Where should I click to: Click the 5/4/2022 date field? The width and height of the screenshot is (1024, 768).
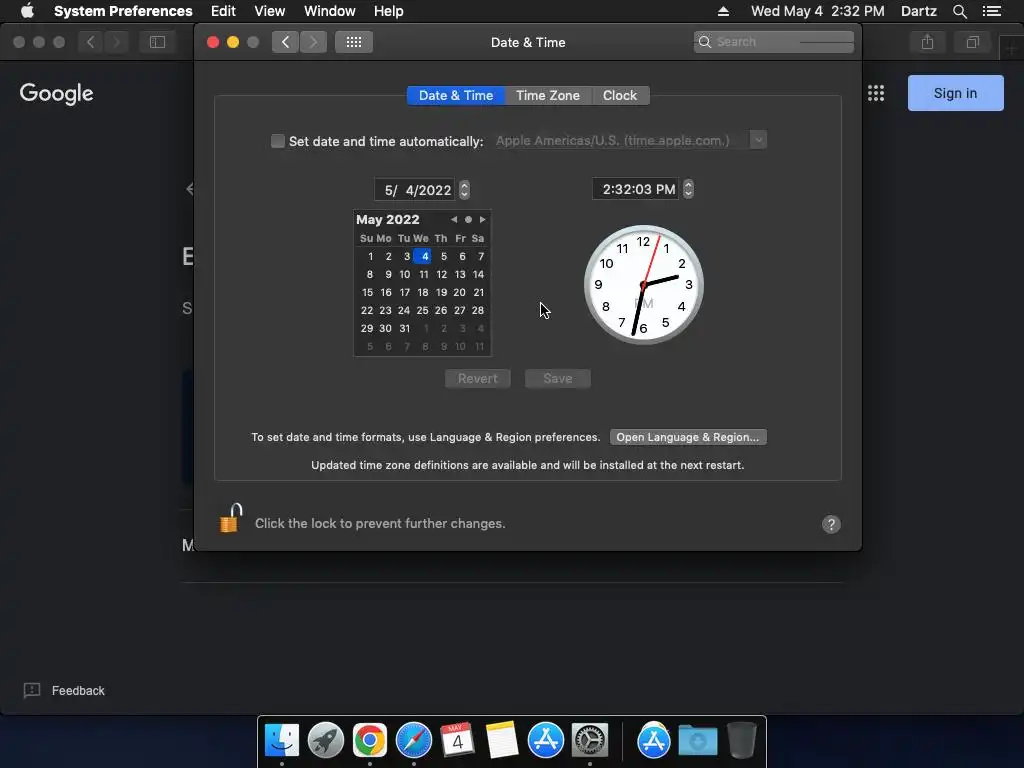[x=415, y=190]
